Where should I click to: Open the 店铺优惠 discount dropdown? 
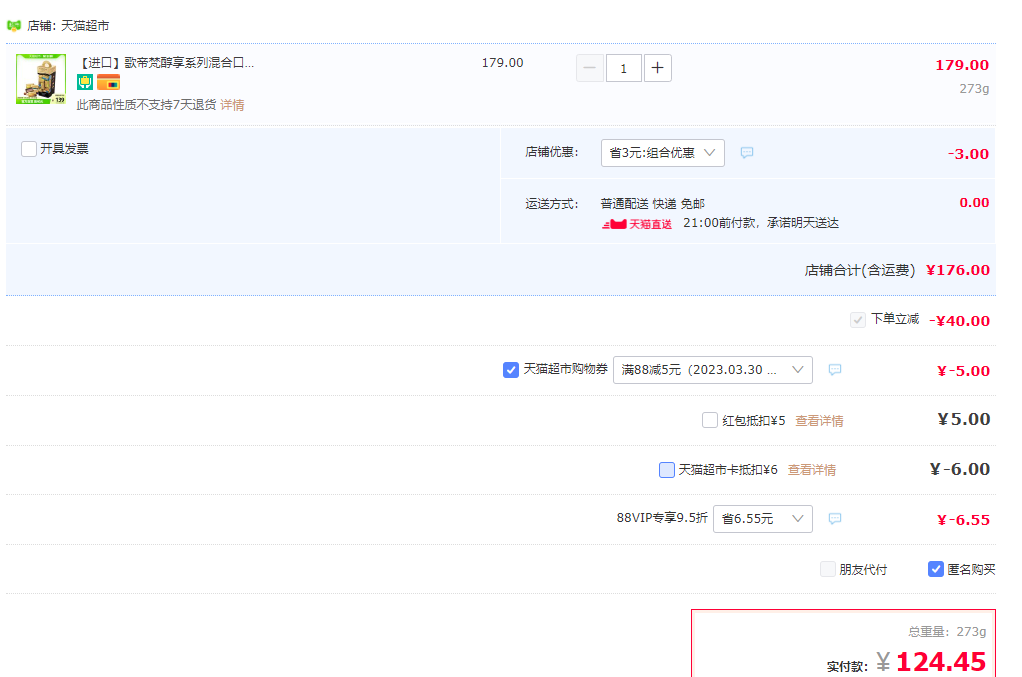tap(663, 152)
